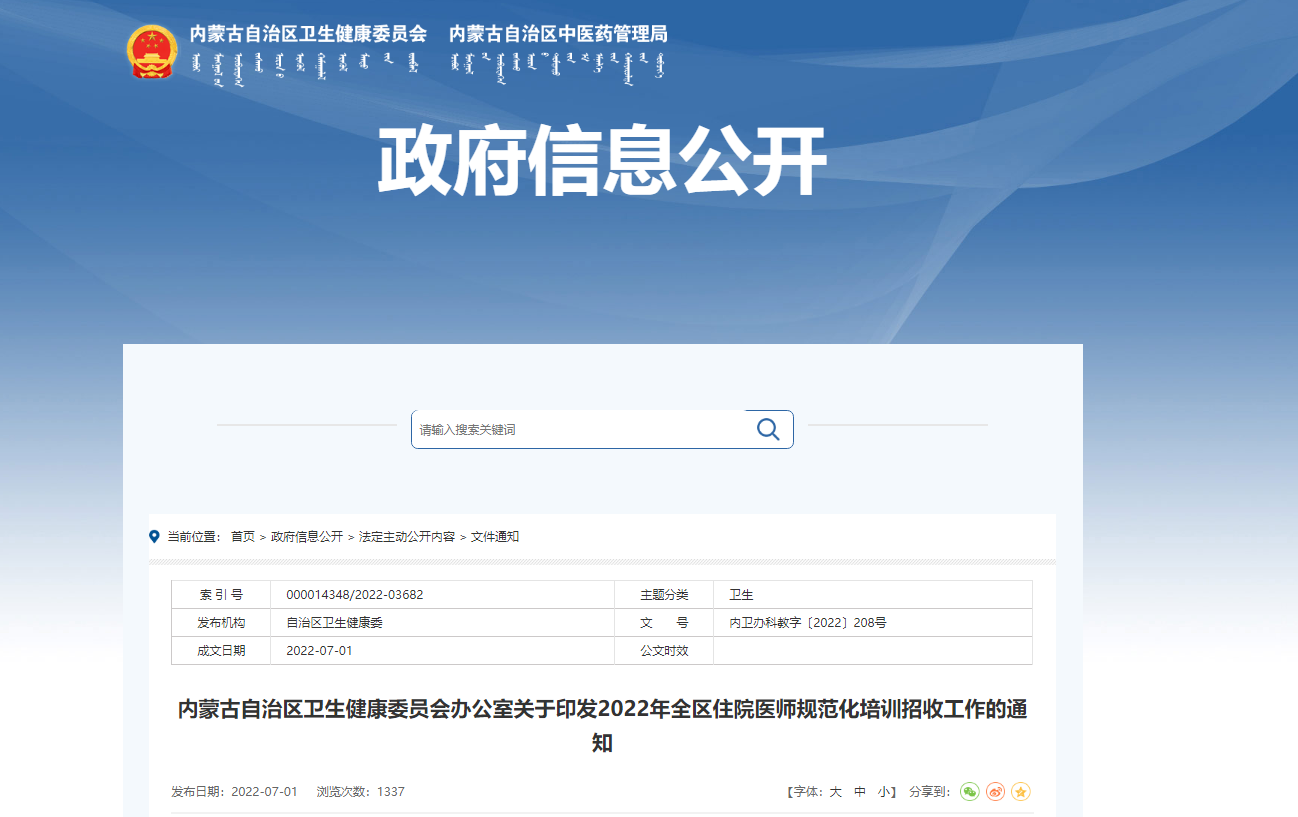Click the location pin icon
Image resolution: width=1298 pixels, height=817 pixels.
154,536
